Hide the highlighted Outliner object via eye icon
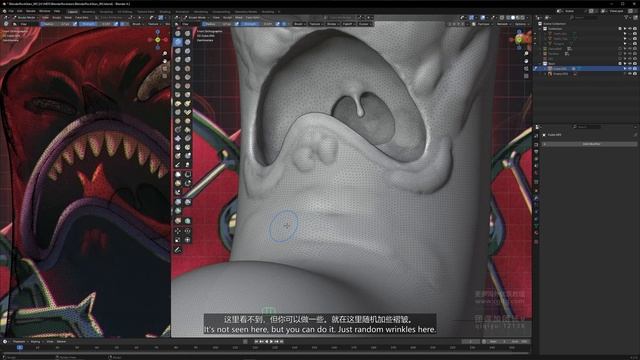640x360 pixels. pyautogui.click(x=630, y=69)
